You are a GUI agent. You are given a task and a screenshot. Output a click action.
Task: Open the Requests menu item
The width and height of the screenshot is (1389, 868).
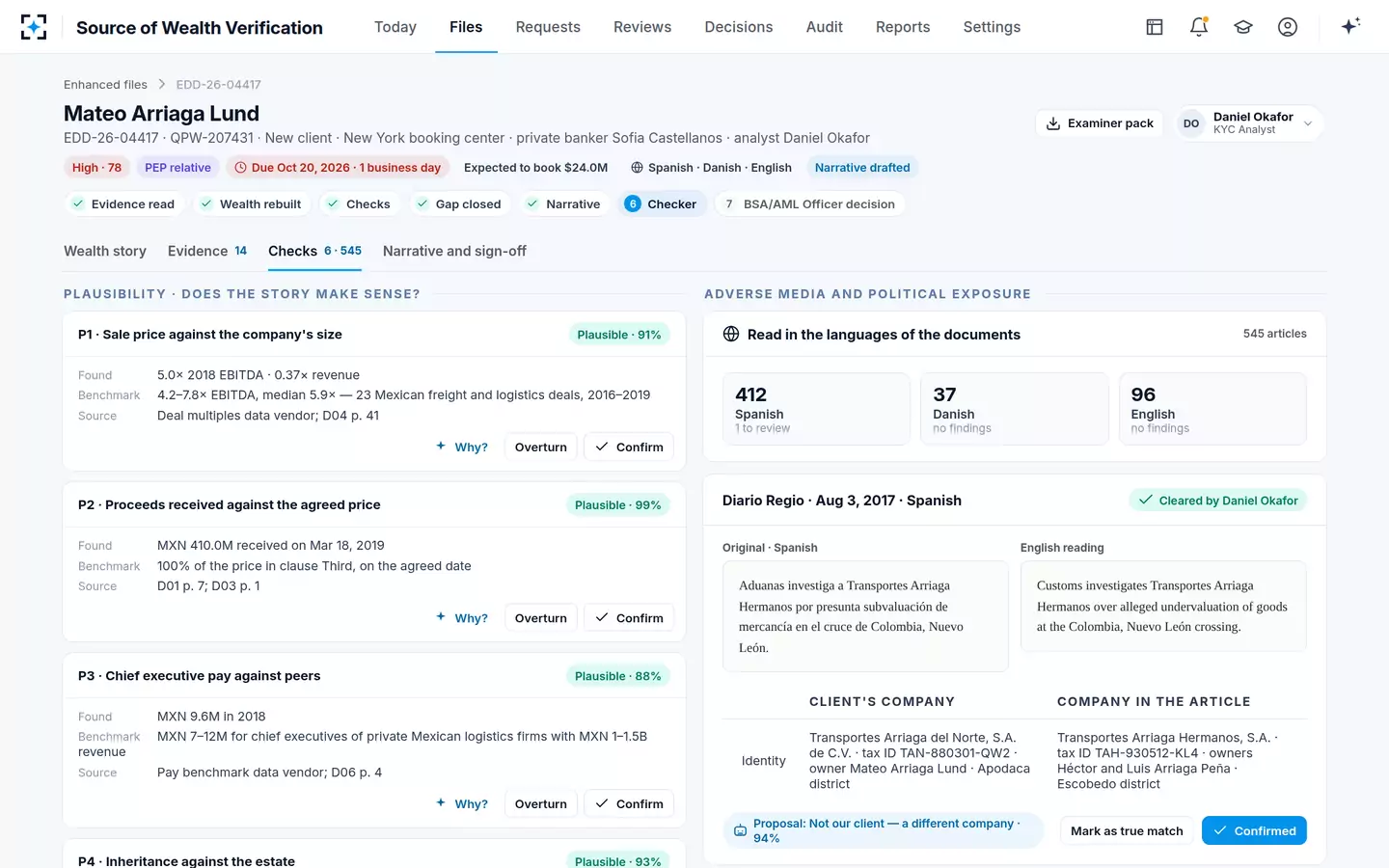pos(548,27)
